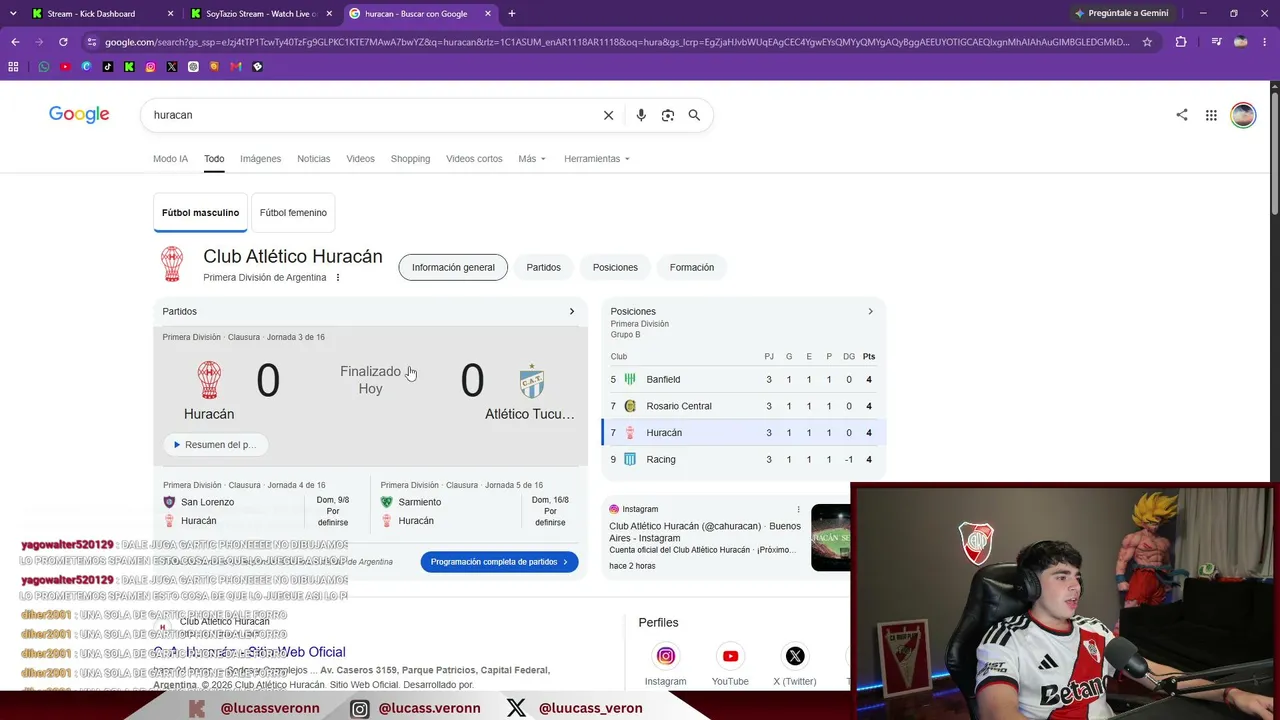Search by image with Google Lens
Viewport: 1280px width, 720px height.
coord(668,115)
